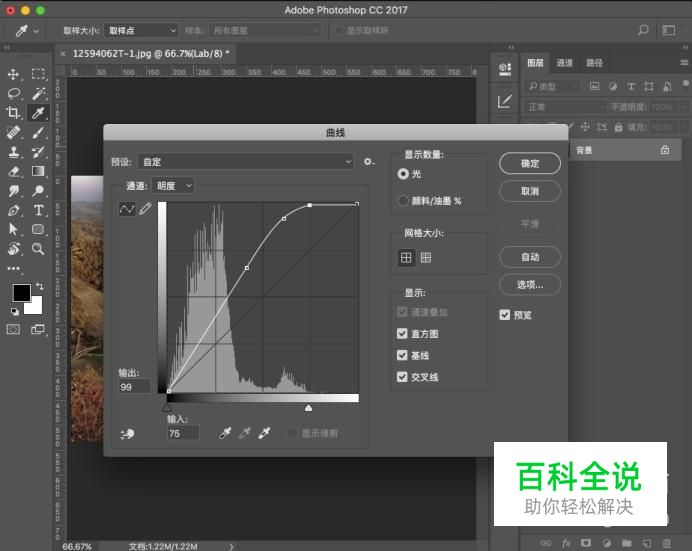Select the 背景 Background layer row
Viewport: 692px width, 551px height.
click(x=624, y=150)
